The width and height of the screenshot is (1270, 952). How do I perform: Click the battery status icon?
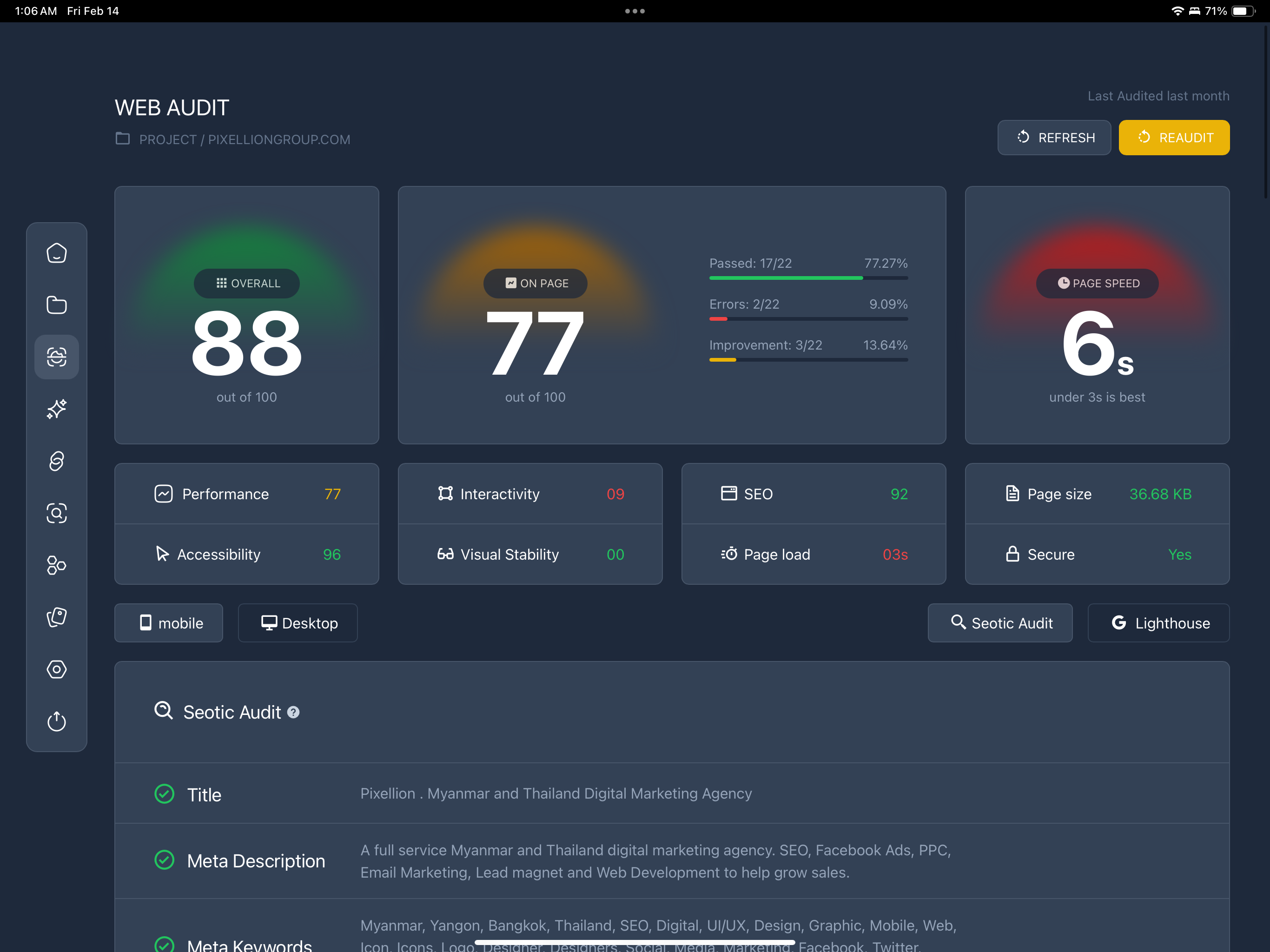(x=1244, y=11)
